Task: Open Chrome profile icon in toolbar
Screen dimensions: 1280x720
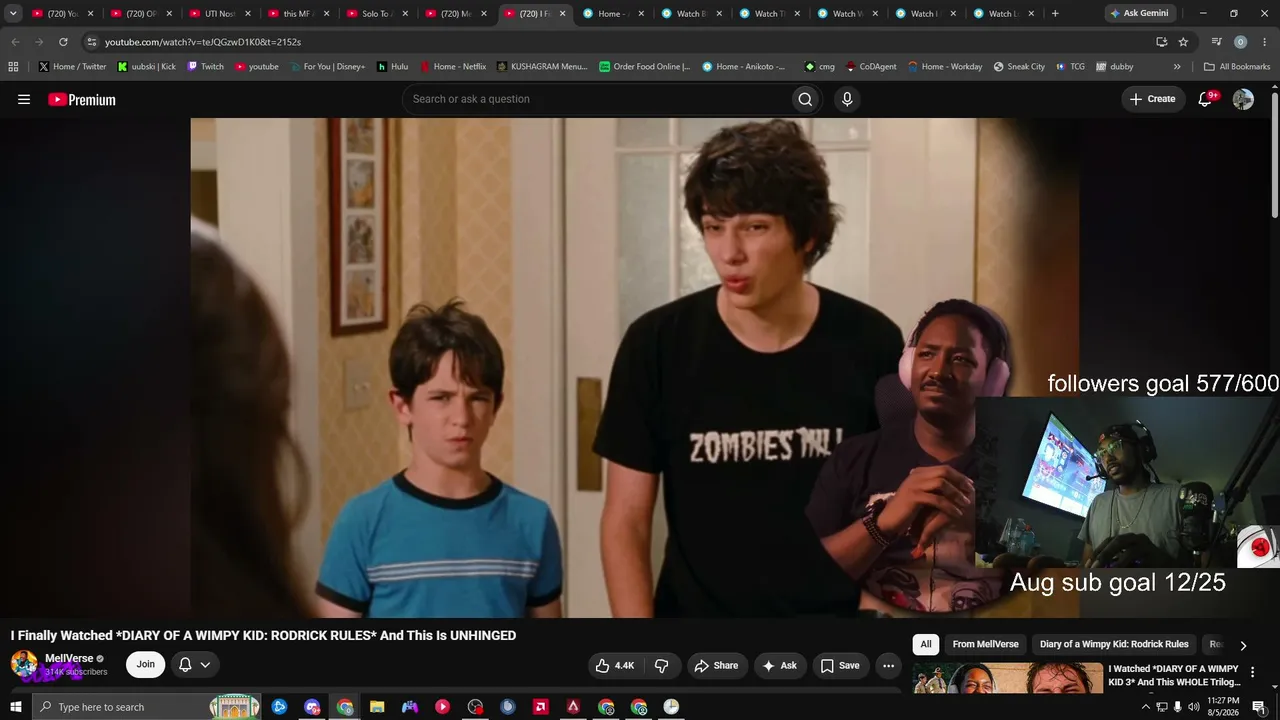Action: tap(1240, 42)
